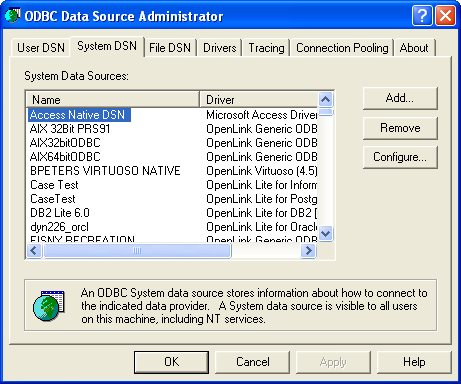This screenshot has height=384, width=461.
Task: Confirm with the OK button
Action: coord(172,362)
